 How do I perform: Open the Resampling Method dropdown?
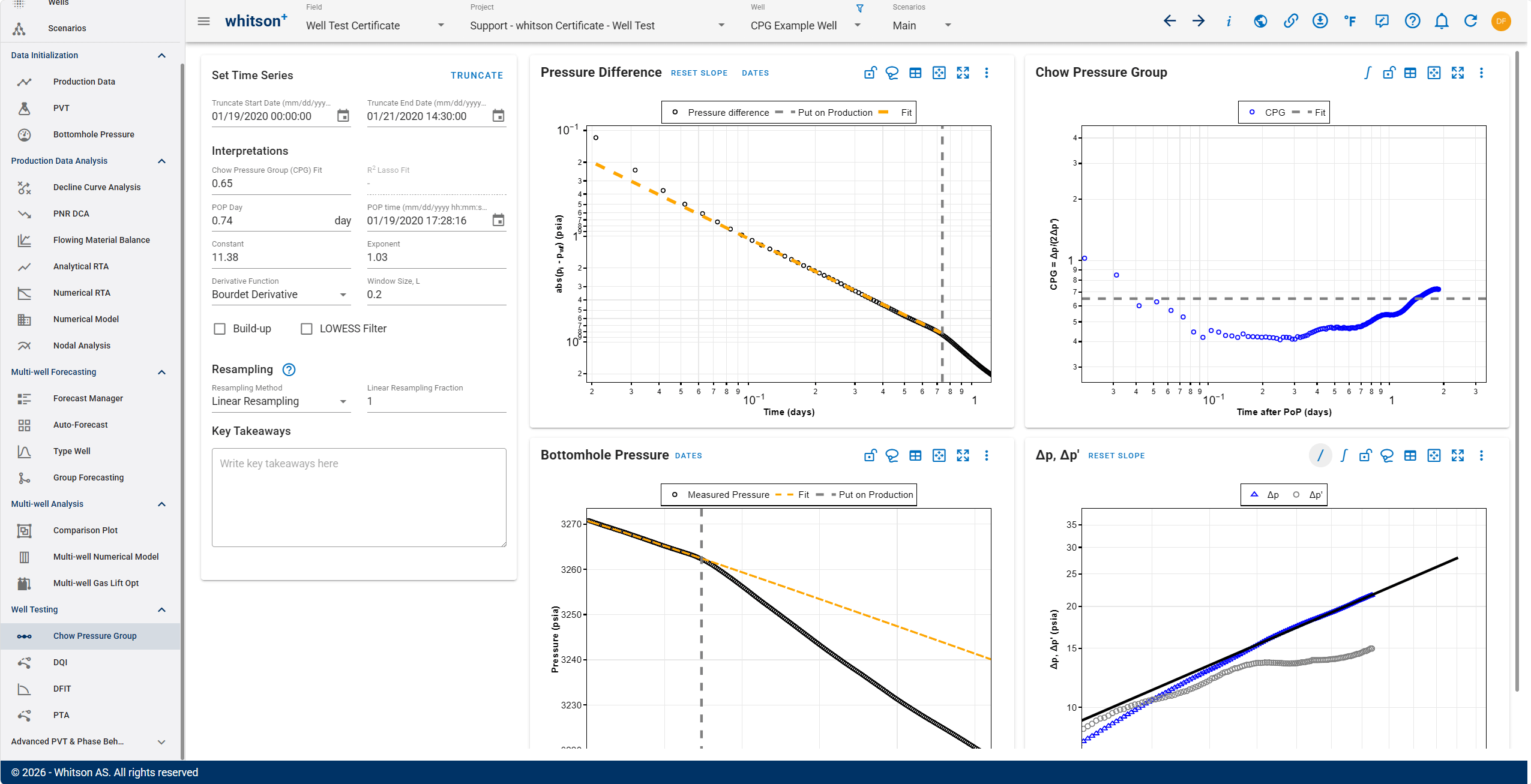click(281, 401)
